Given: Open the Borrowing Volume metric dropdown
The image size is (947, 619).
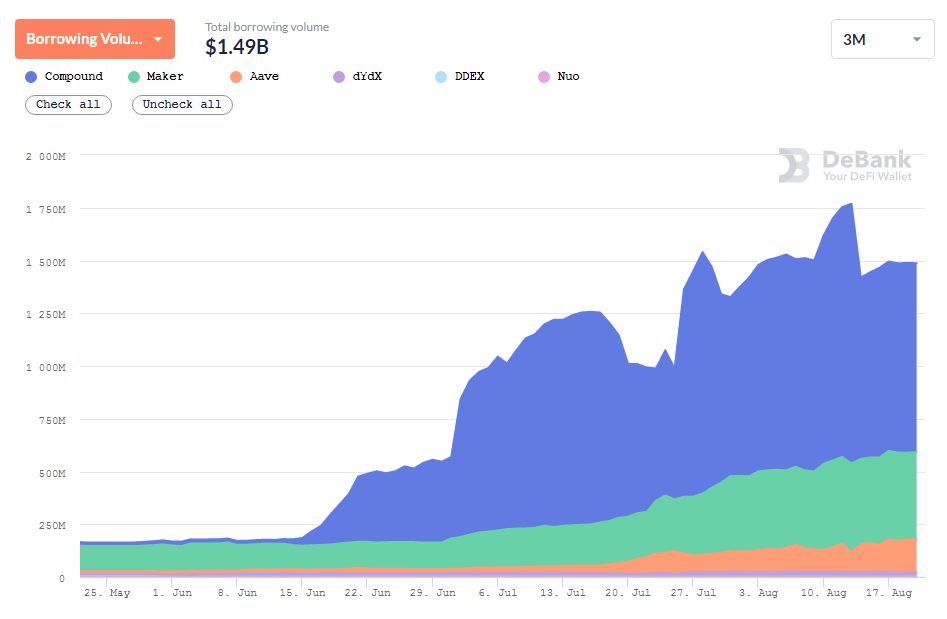Looking at the screenshot, I should point(95,39).
